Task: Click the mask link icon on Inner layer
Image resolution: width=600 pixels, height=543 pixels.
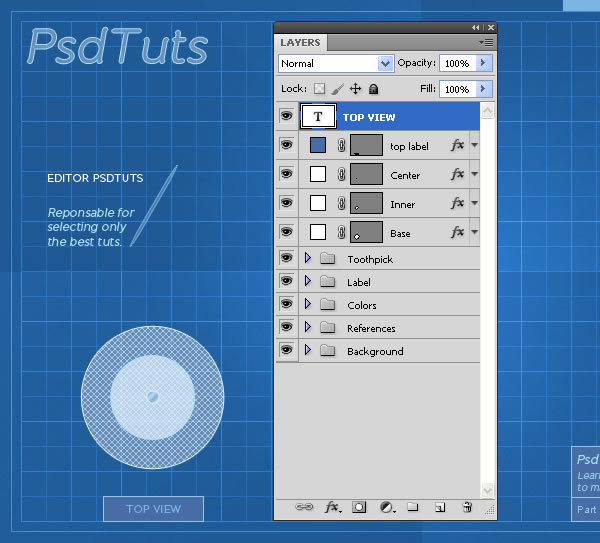Action: coord(341,203)
